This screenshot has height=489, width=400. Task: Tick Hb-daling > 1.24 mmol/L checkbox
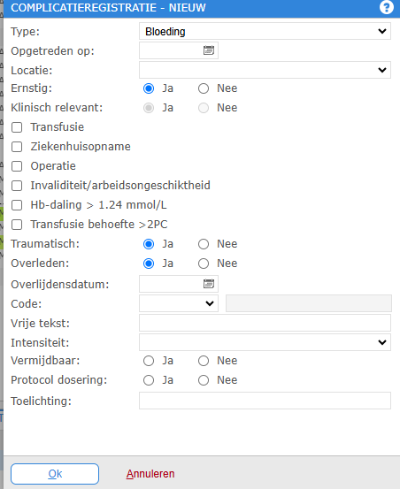(17, 205)
